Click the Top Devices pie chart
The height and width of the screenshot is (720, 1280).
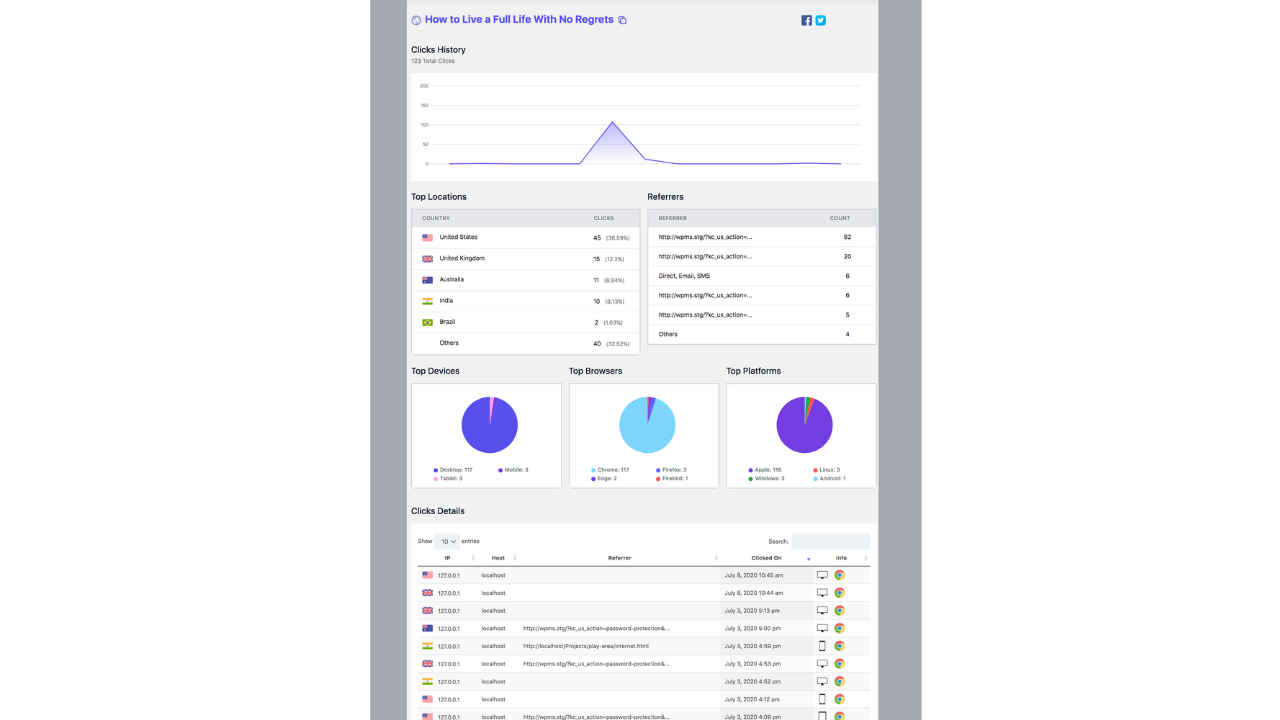[x=489, y=425]
